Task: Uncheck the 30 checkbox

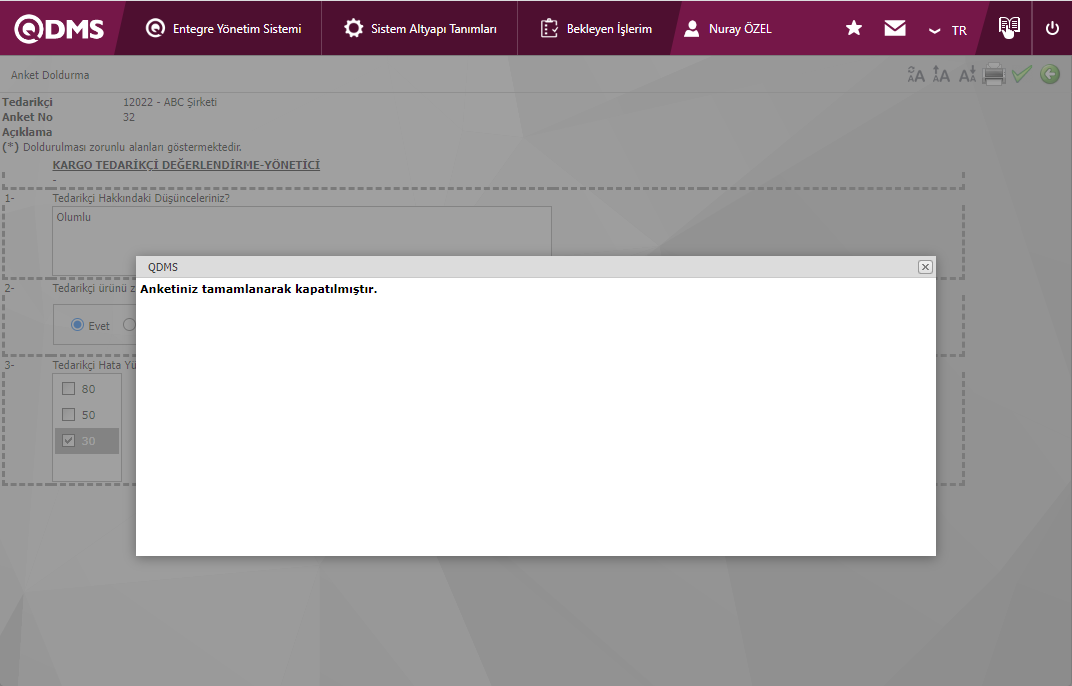Action: click(x=68, y=440)
